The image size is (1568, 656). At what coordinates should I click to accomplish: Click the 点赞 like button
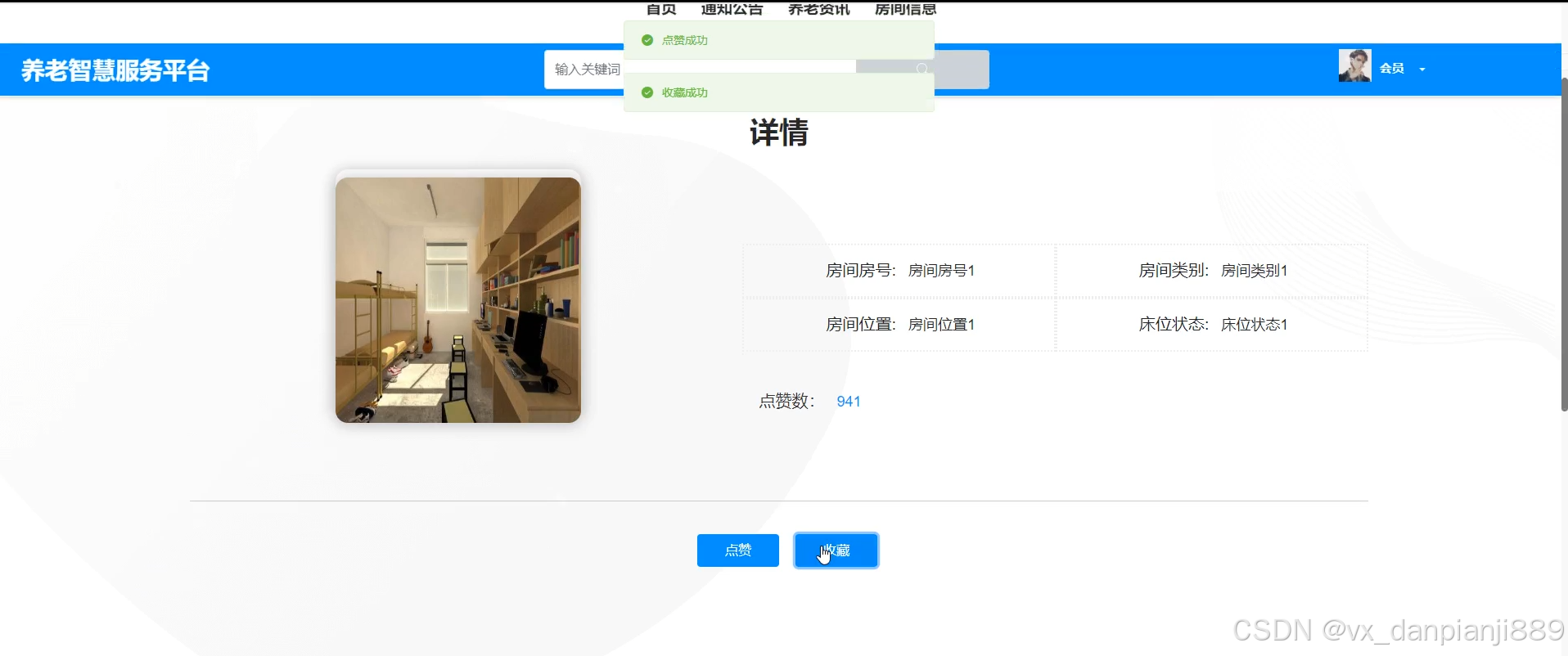737,550
